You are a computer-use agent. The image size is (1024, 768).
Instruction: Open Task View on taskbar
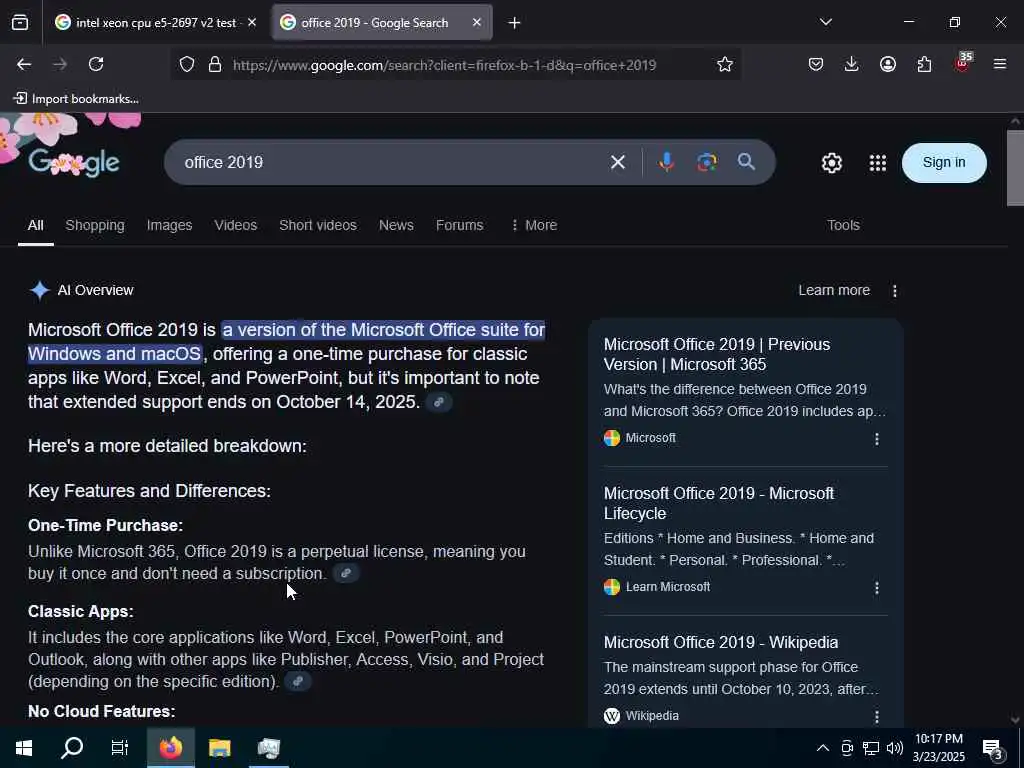coord(120,748)
